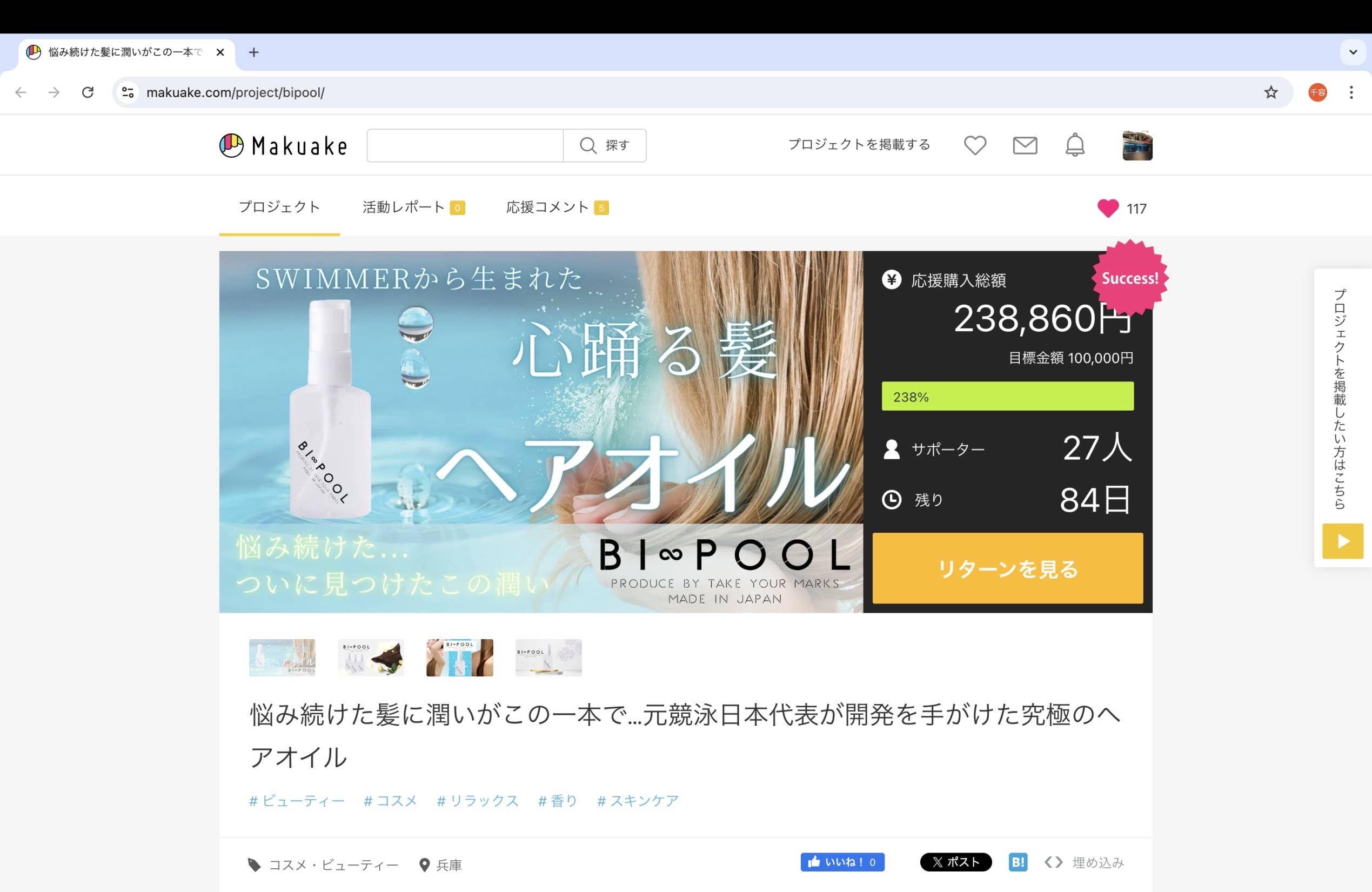Click project title 悩み続けた髪に潤いが
Image resolution: width=1372 pixels, height=892 pixels.
(685, 736)
